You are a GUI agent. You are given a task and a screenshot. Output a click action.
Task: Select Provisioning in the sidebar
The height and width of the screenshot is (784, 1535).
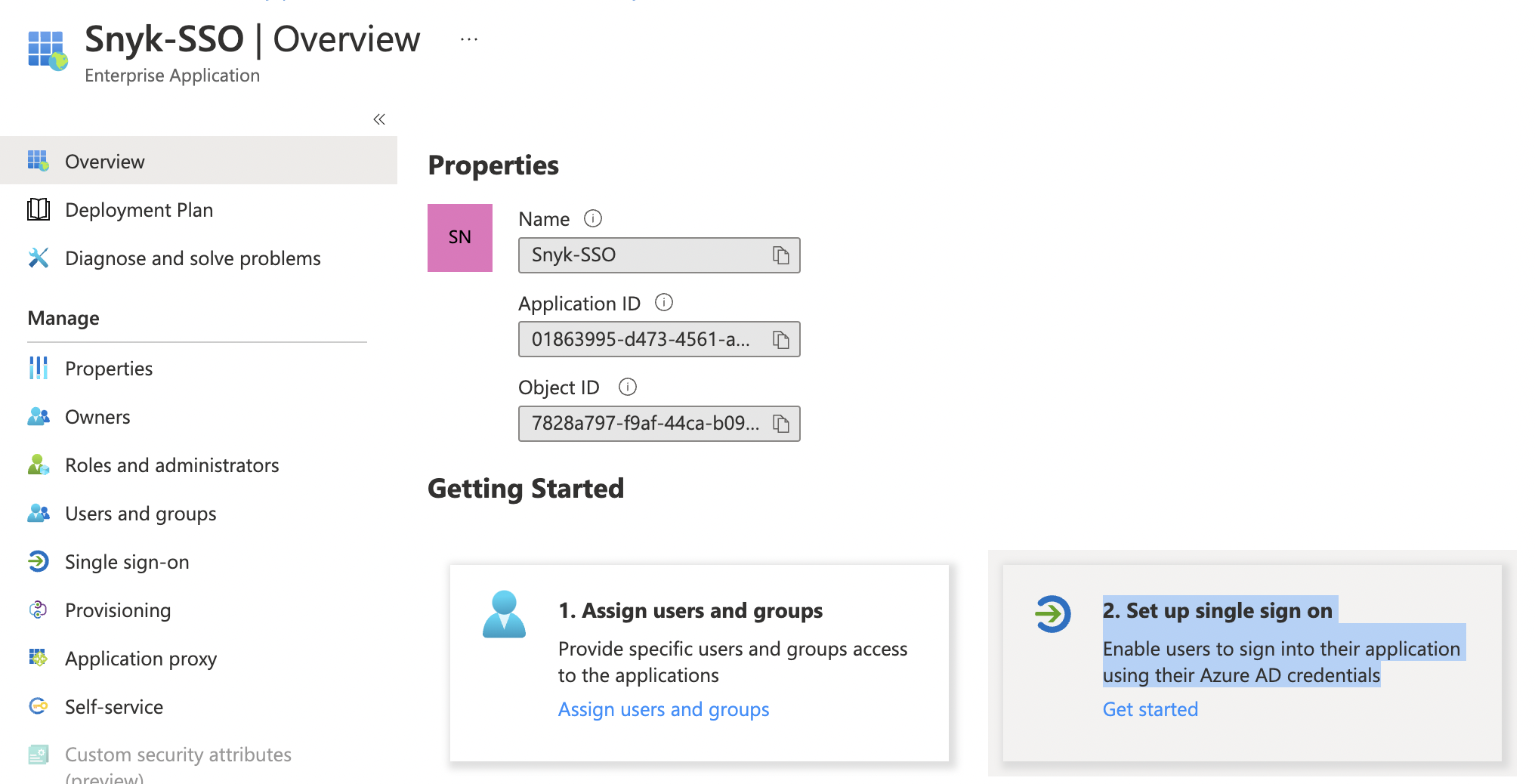[118, 610]
